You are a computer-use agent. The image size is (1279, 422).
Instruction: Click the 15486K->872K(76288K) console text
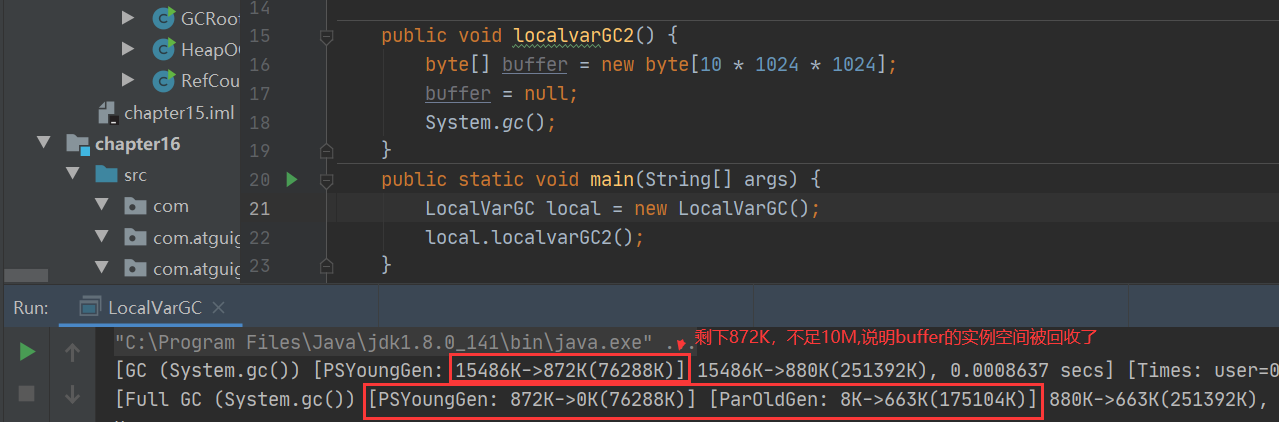pos(570,371)
